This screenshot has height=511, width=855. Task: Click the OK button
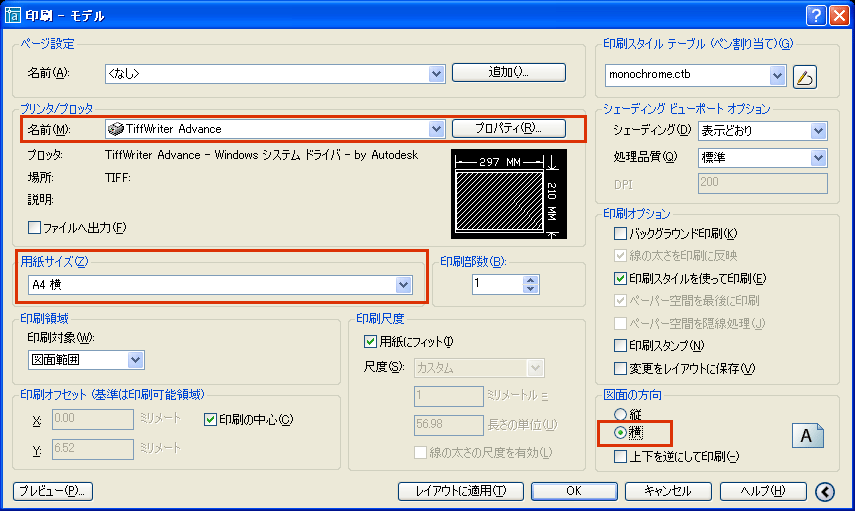[574, 491]
